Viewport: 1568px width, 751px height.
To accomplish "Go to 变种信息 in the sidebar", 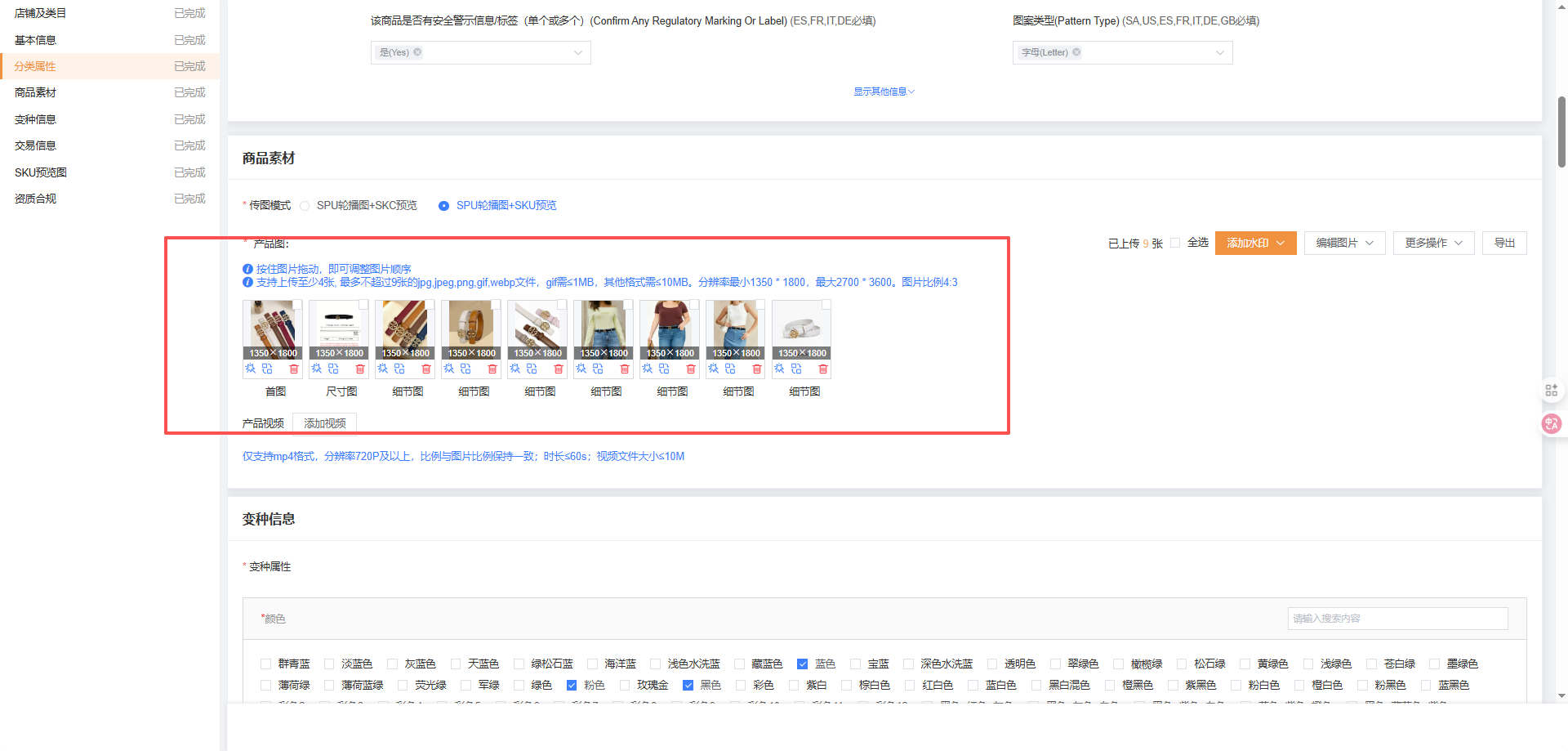I will pos(35,119).
